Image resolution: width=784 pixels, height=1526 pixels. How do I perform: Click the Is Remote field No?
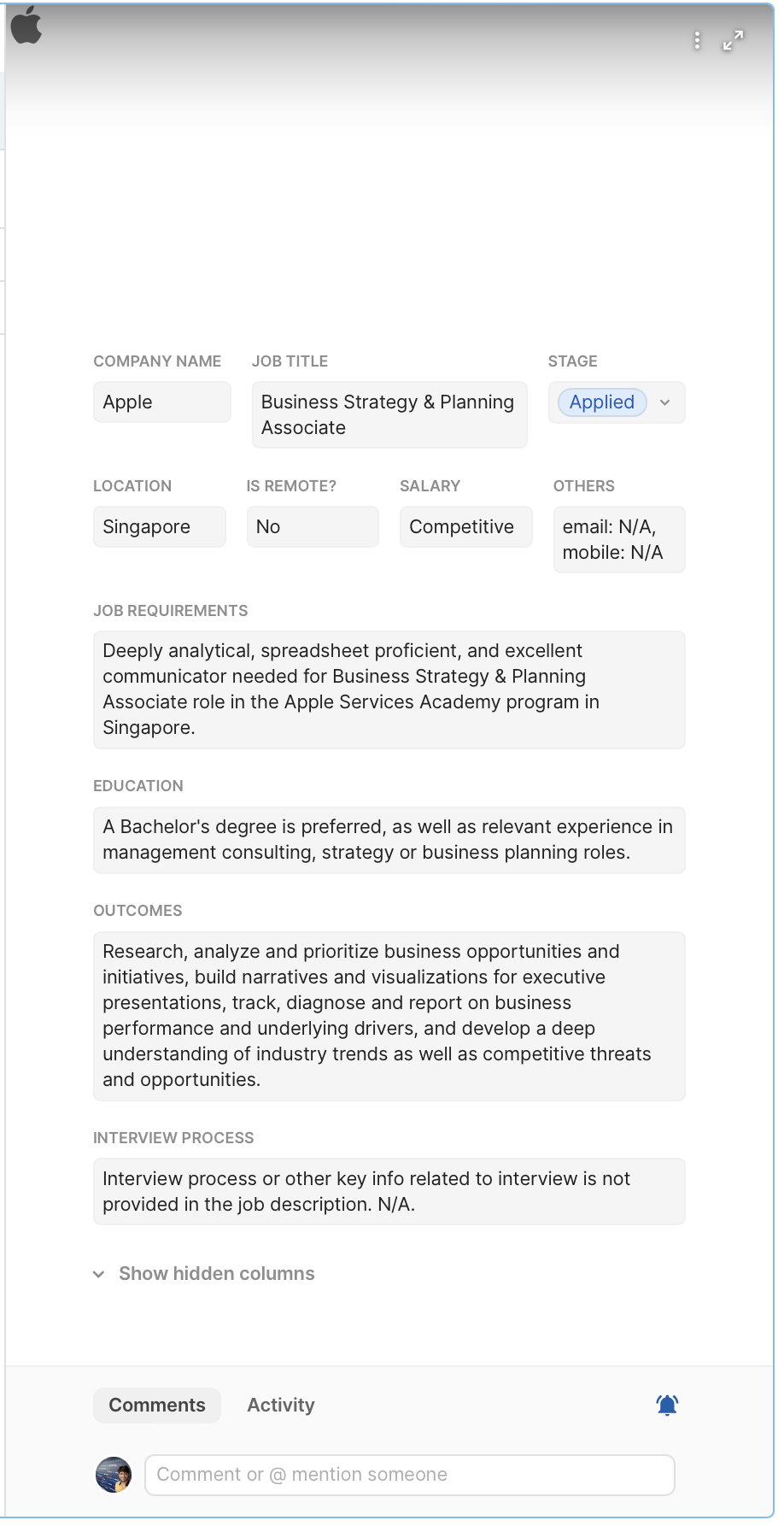[312, 527]
